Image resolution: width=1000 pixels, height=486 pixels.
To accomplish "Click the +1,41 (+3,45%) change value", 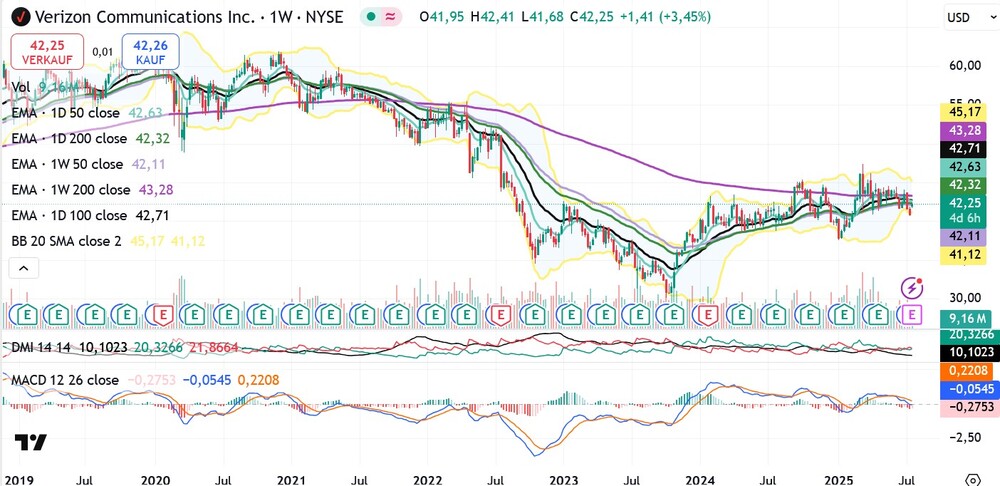I will click(x=666, y=17).
